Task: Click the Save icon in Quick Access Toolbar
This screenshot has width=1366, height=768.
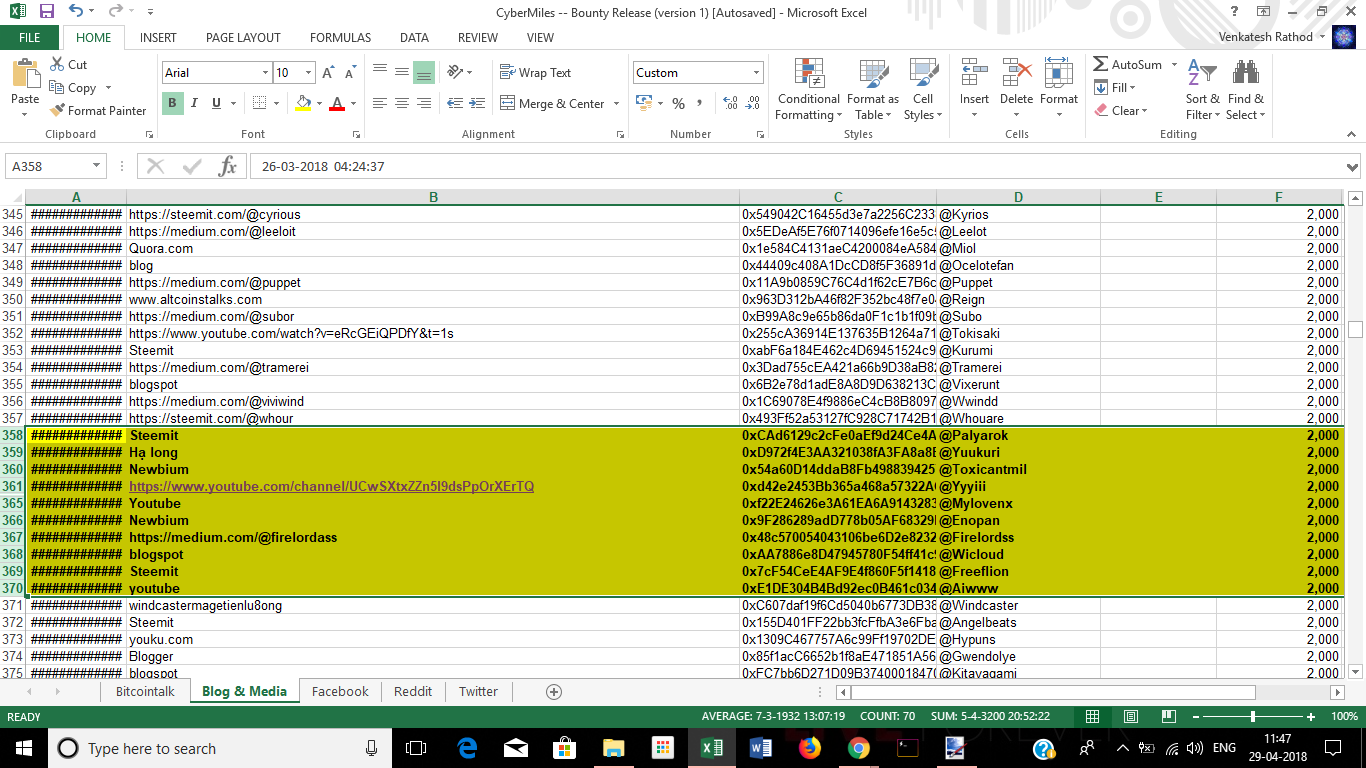Action: [x=46, y=12]
